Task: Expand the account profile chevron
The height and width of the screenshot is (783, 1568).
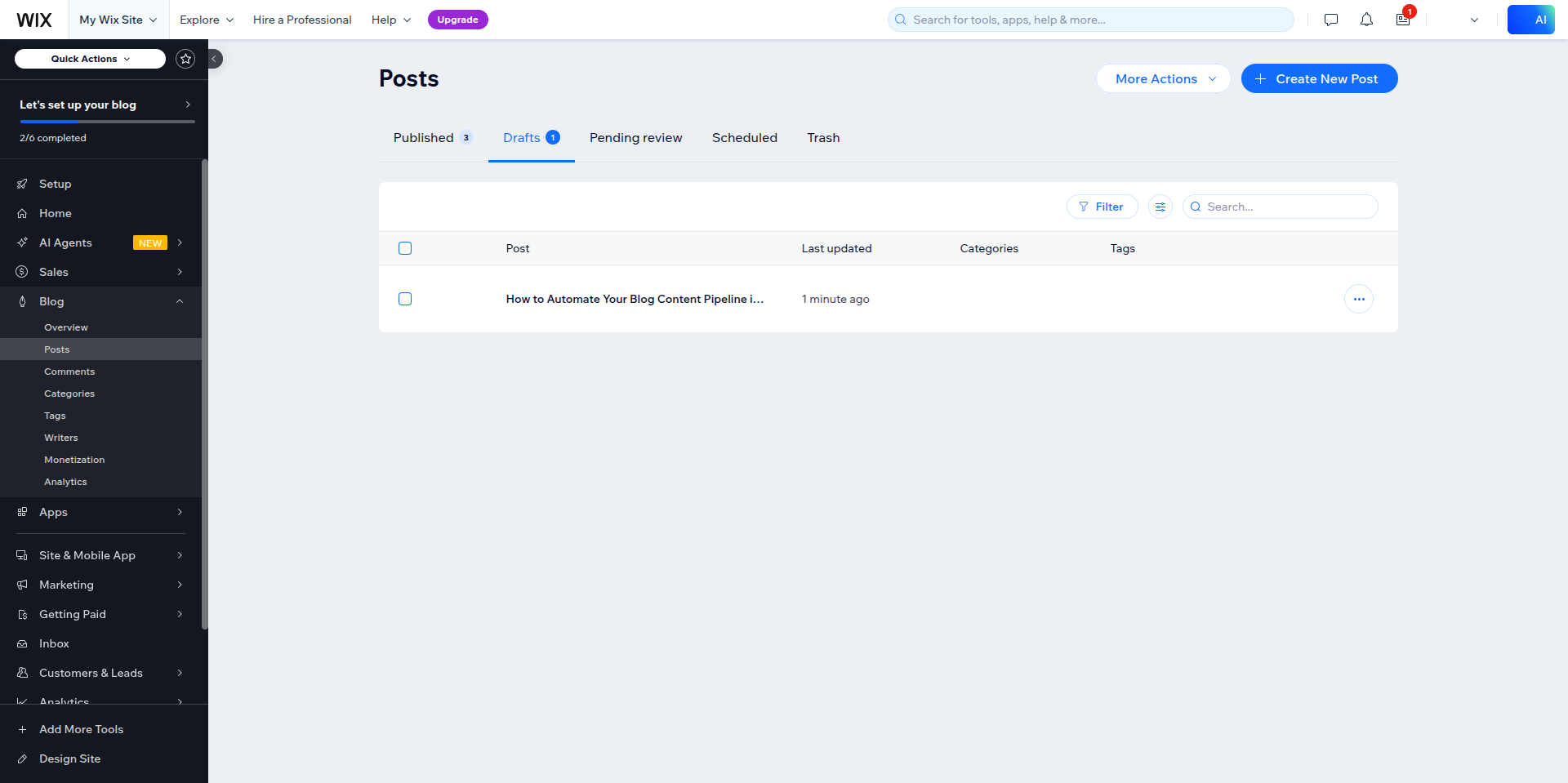Action: pos(1474,20)
